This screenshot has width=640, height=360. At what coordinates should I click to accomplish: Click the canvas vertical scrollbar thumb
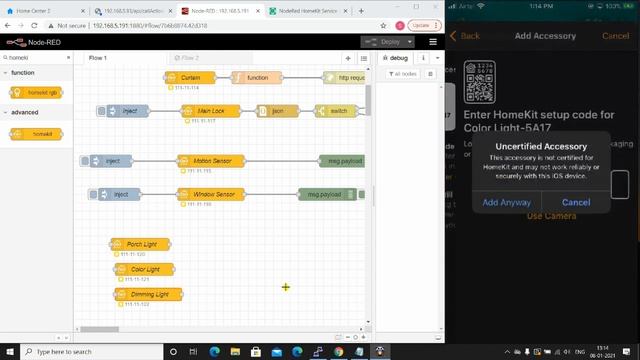[x=368, y=100]
